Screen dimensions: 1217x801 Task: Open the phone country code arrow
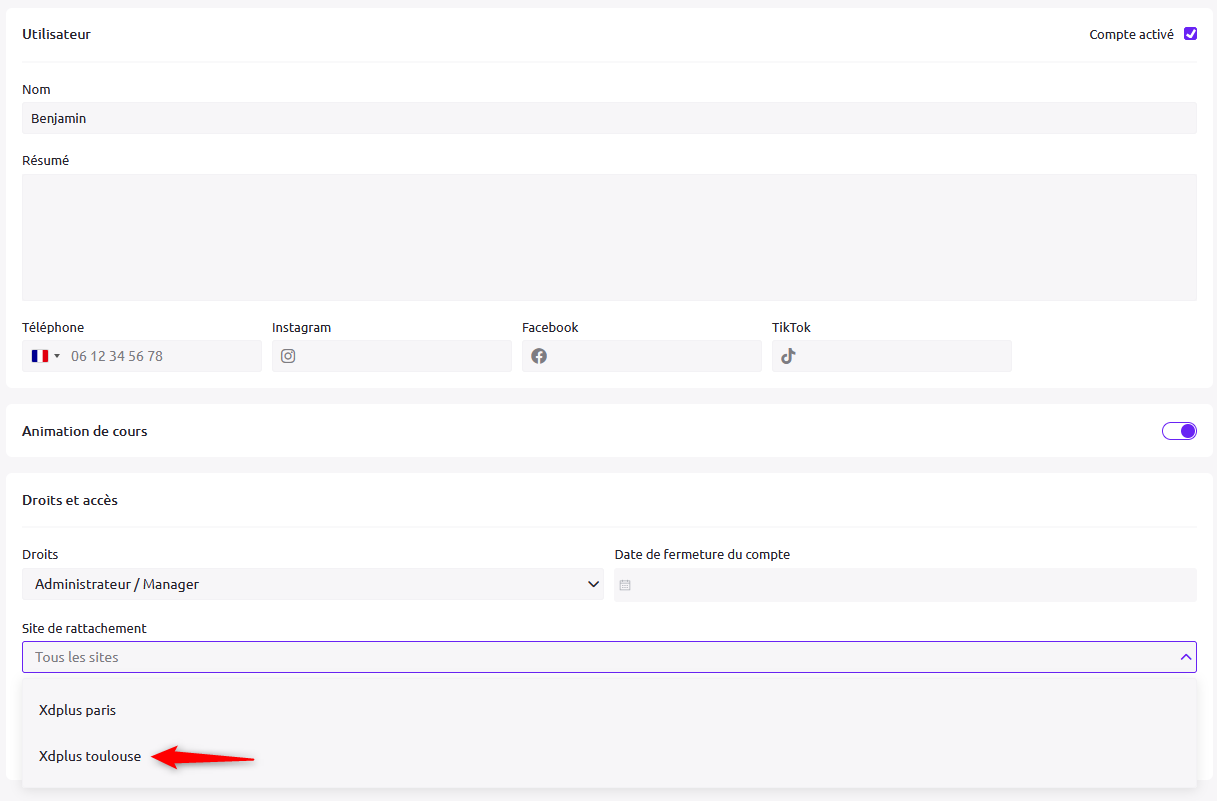coord(57,356)
